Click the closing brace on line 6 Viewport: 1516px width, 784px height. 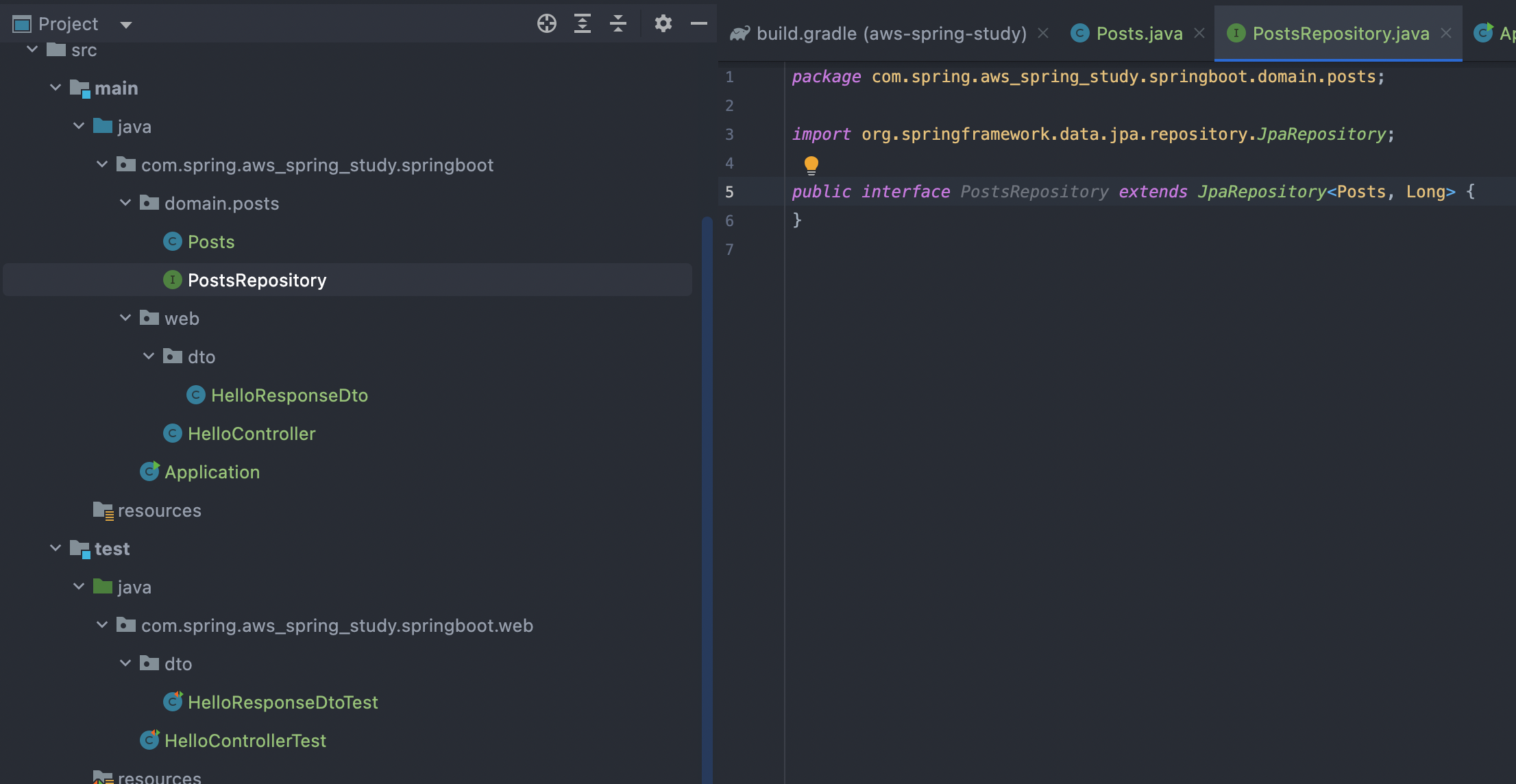pyautogui.click(x=796, y=220)
